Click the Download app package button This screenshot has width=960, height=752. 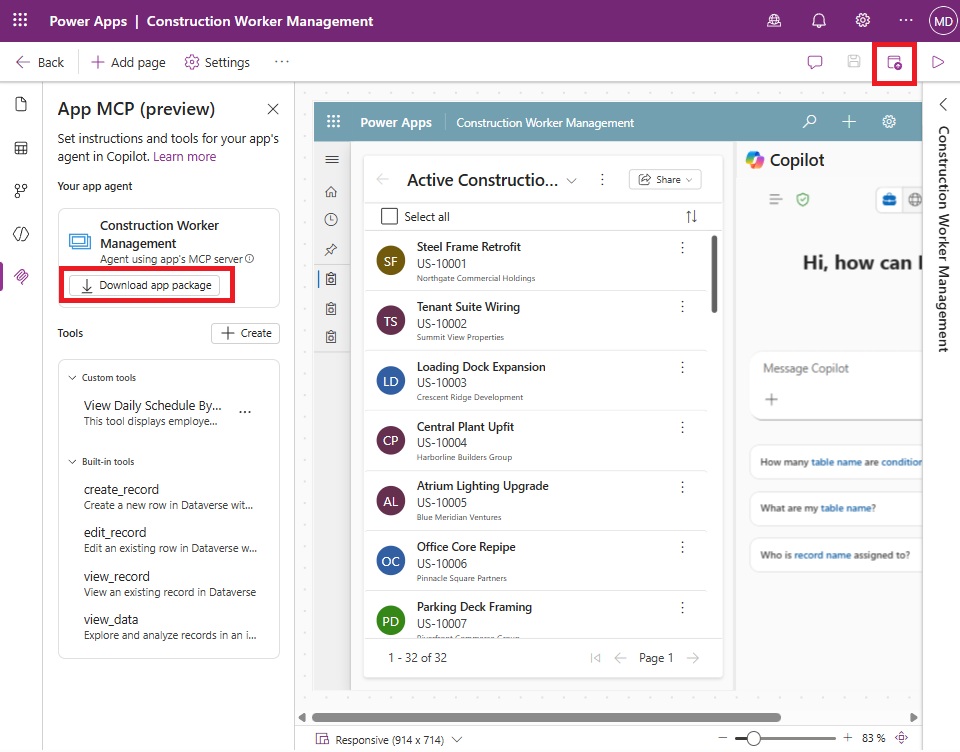[144, 285]
